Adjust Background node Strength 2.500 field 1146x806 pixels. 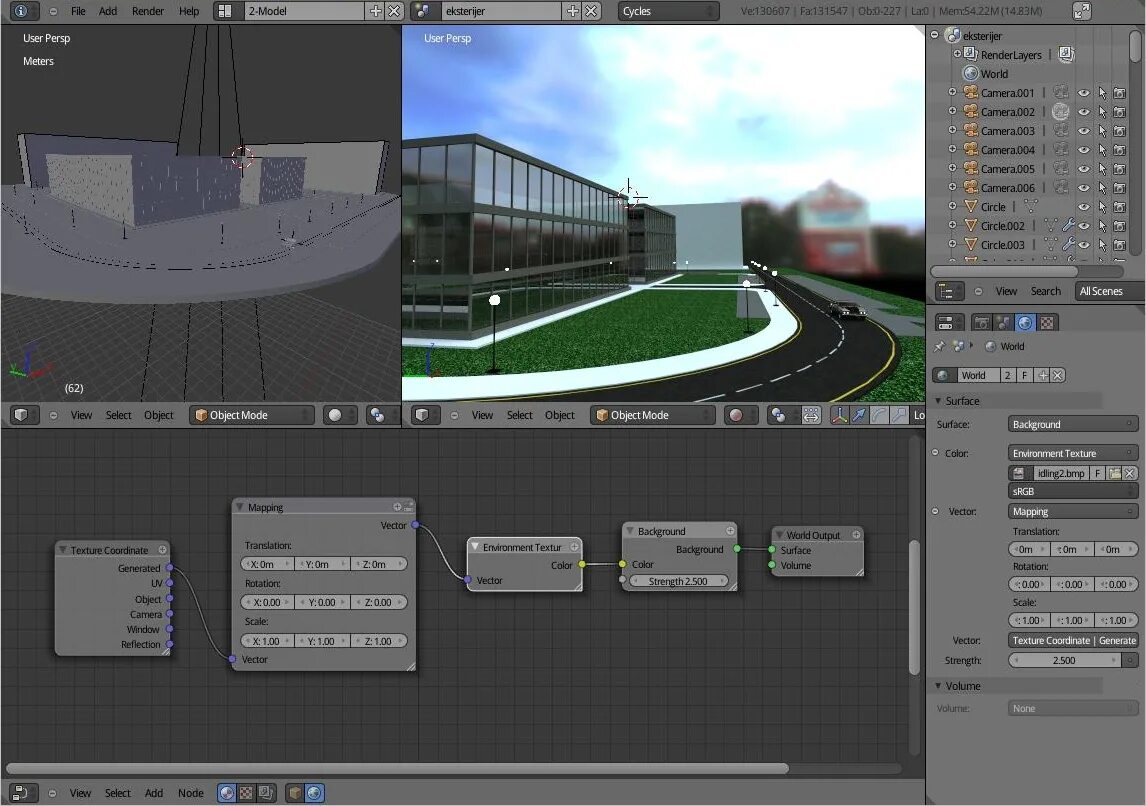pos(678,581)
